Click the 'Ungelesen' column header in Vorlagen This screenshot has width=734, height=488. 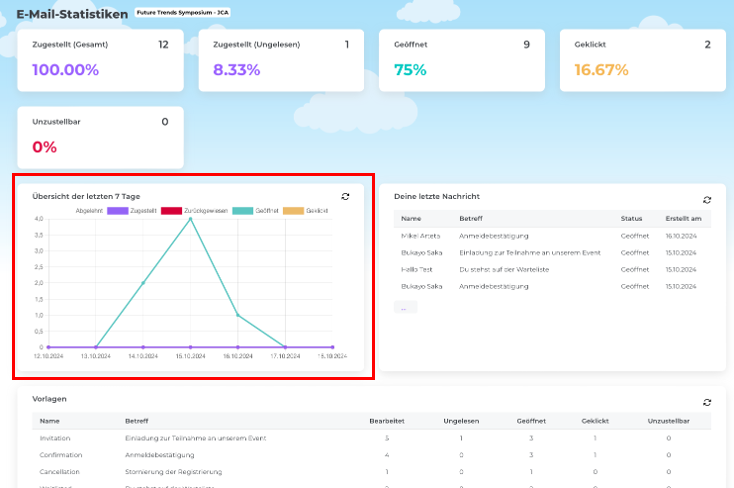click(x=461, y=421)
